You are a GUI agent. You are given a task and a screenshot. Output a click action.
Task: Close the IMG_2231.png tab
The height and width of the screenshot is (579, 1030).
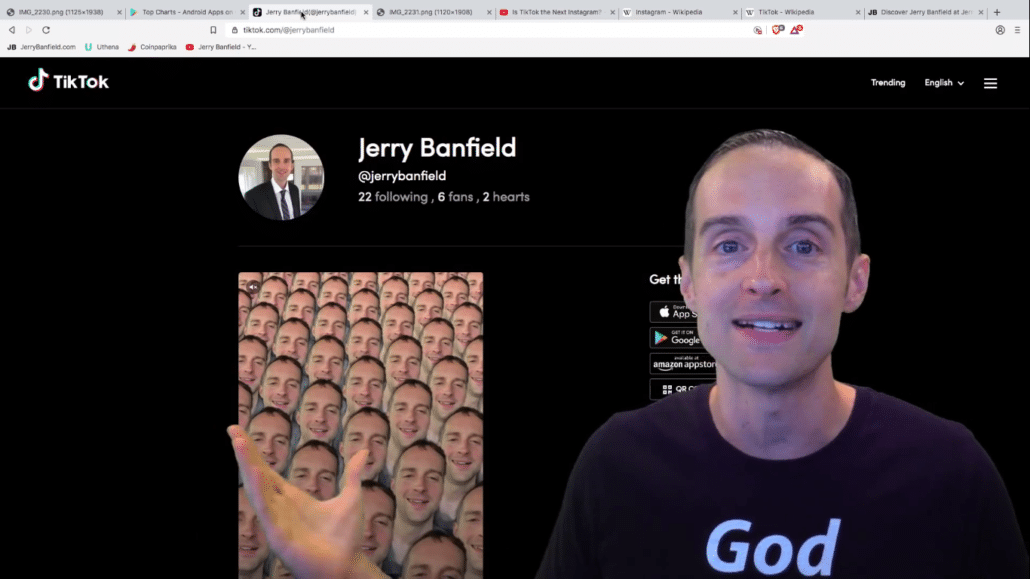point(489,12)
